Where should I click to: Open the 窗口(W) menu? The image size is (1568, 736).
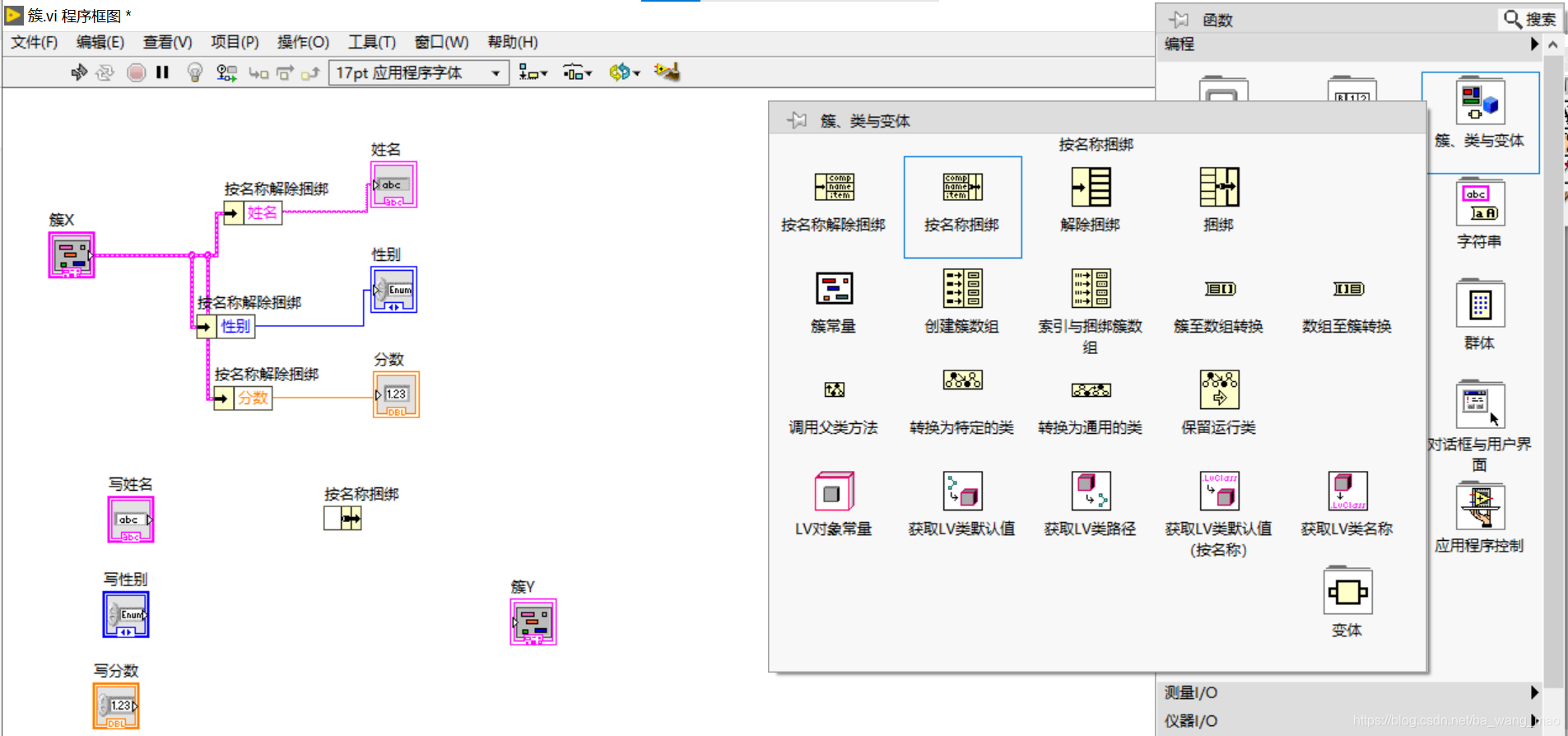[x=441, y=42]
